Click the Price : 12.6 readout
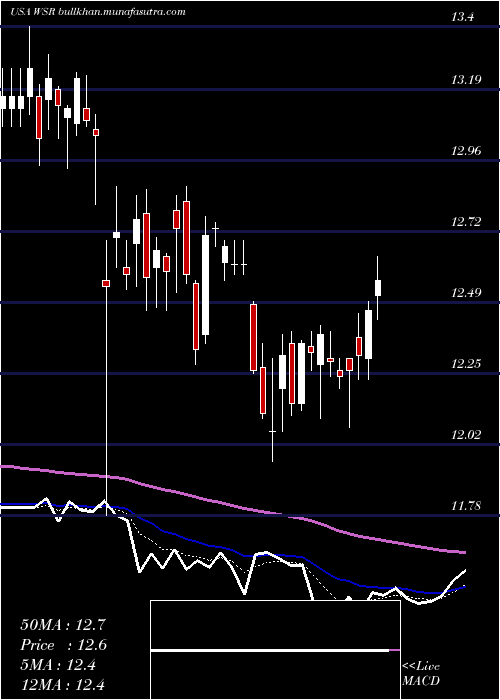Image resolution: width=500 pixels, height=700 pixels. coord(63,645)
